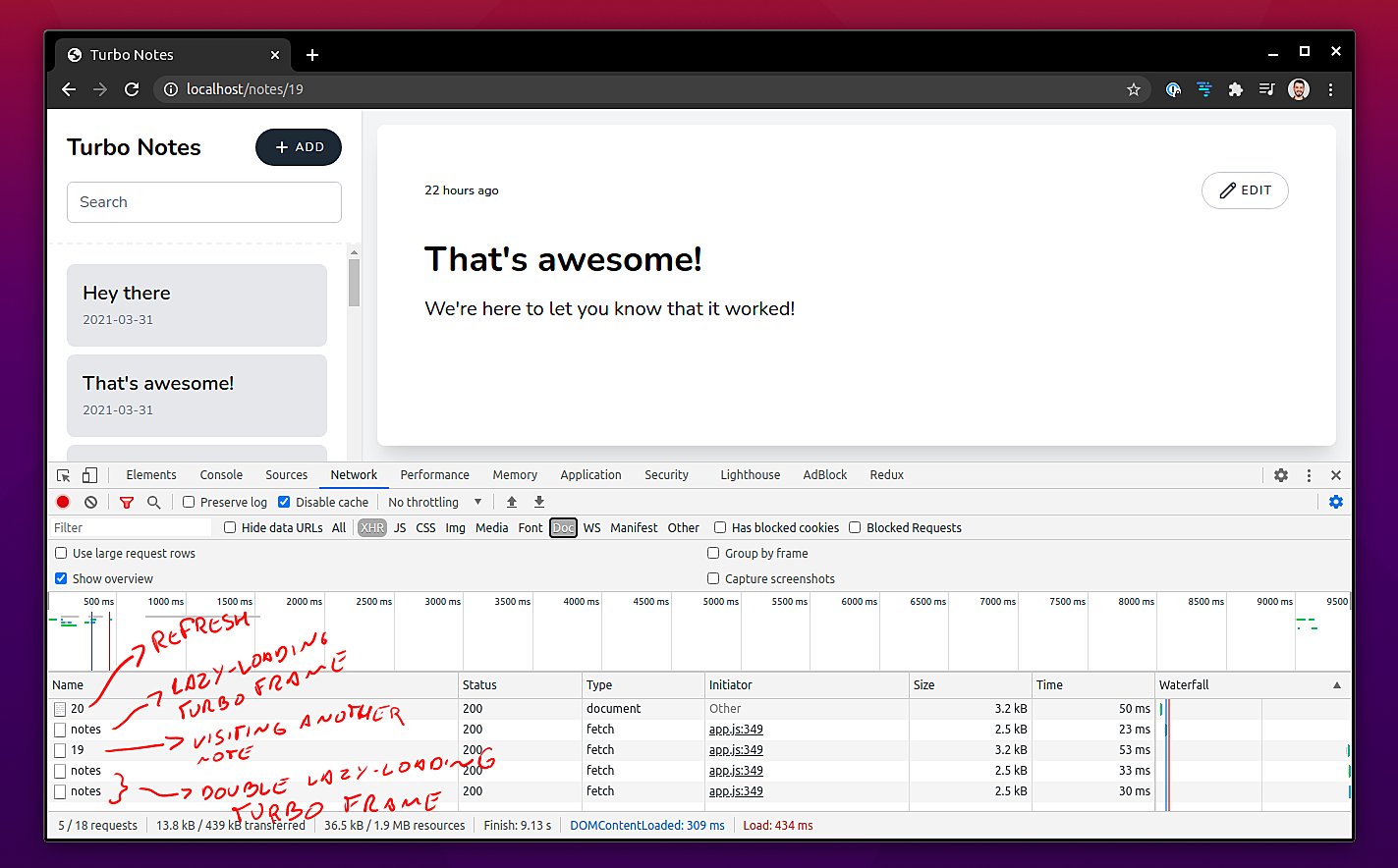Screen dimensions: 1398x868
Task: Open the media control playlist icon
Action: pos(1267,89)
